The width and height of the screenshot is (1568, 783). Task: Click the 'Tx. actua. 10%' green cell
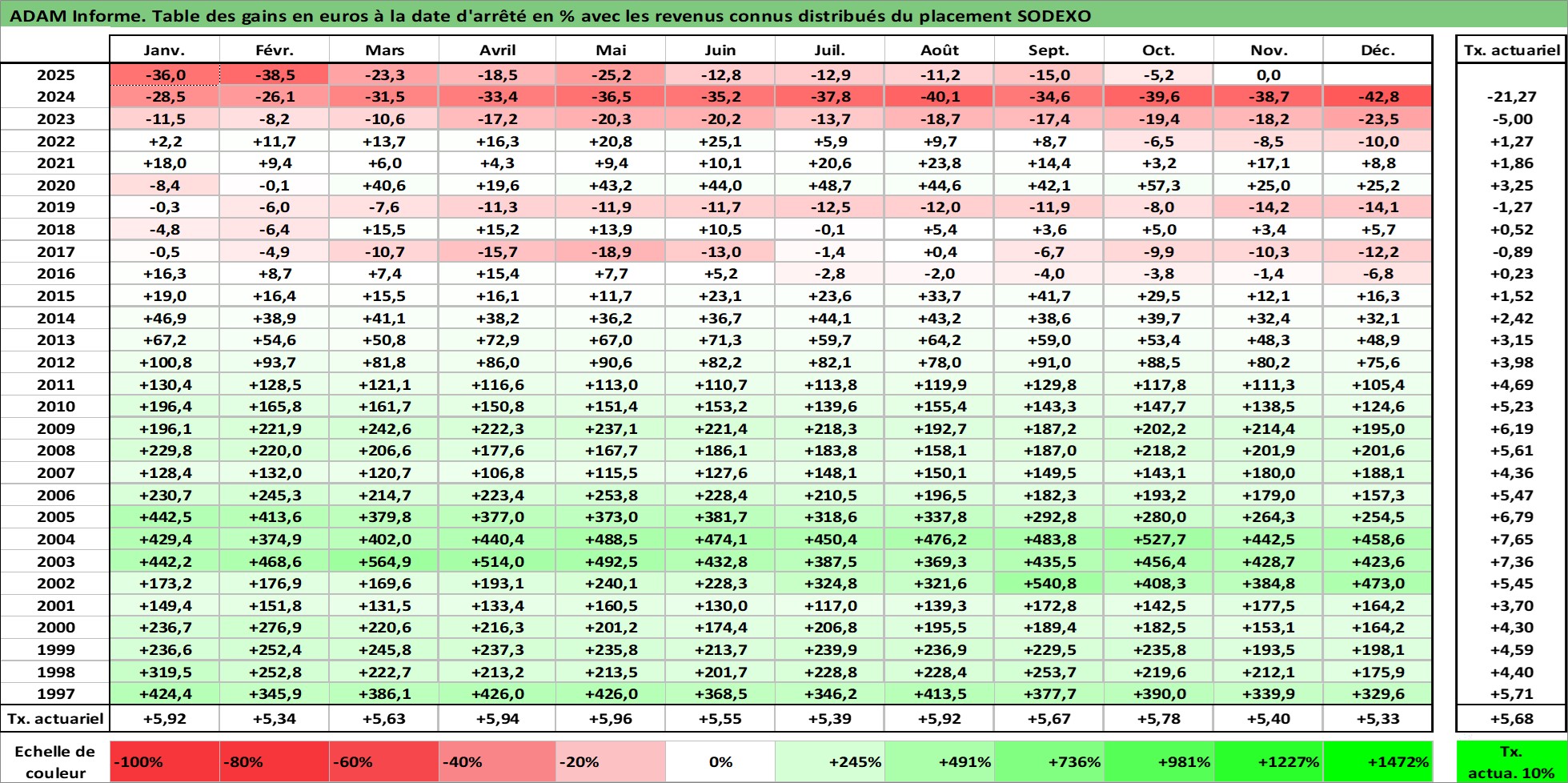pos(1511,761)
